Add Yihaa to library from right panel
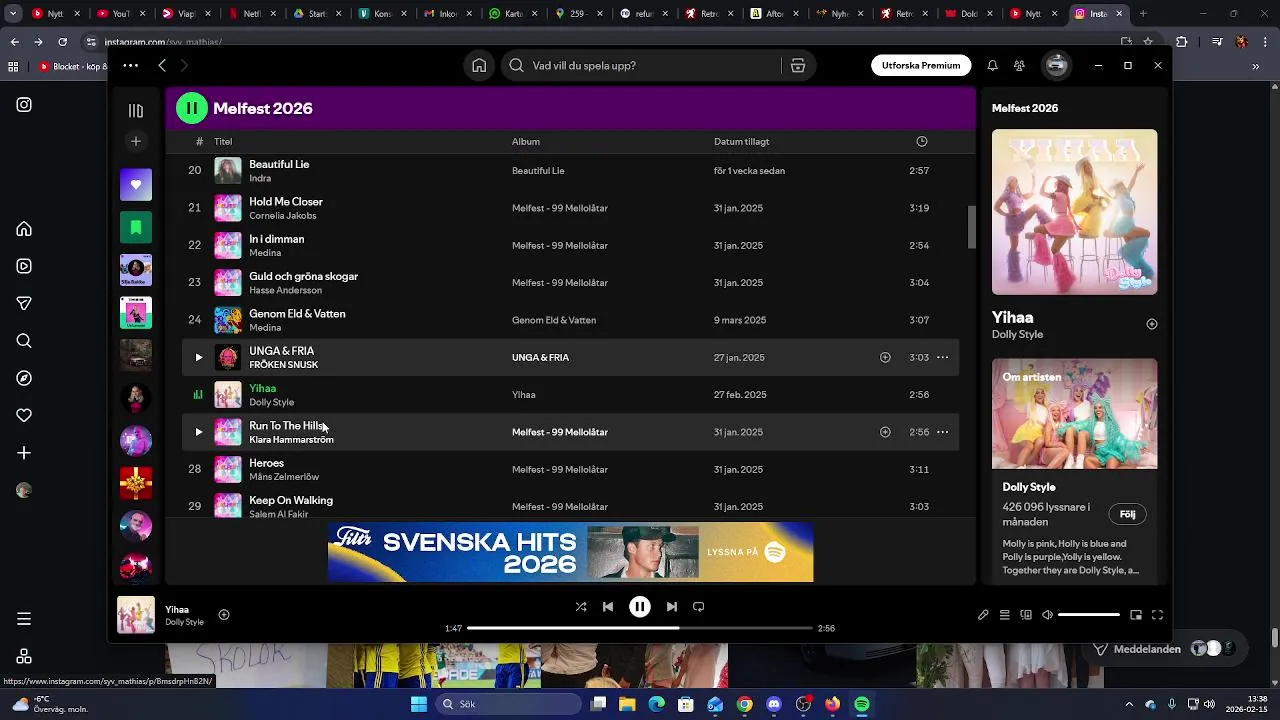1280x720 pixels. 1151,324
